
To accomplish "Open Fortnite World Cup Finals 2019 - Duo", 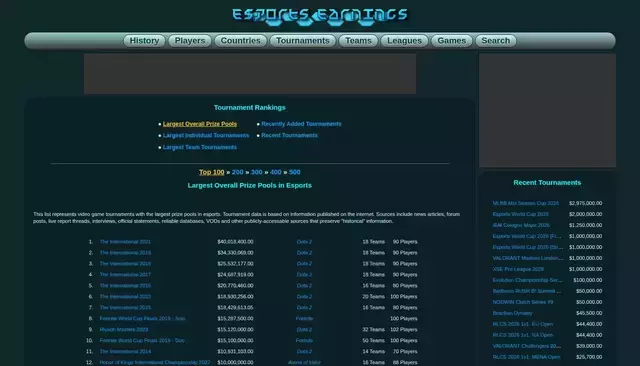I will pyautogui.click(x=142, y=341).
